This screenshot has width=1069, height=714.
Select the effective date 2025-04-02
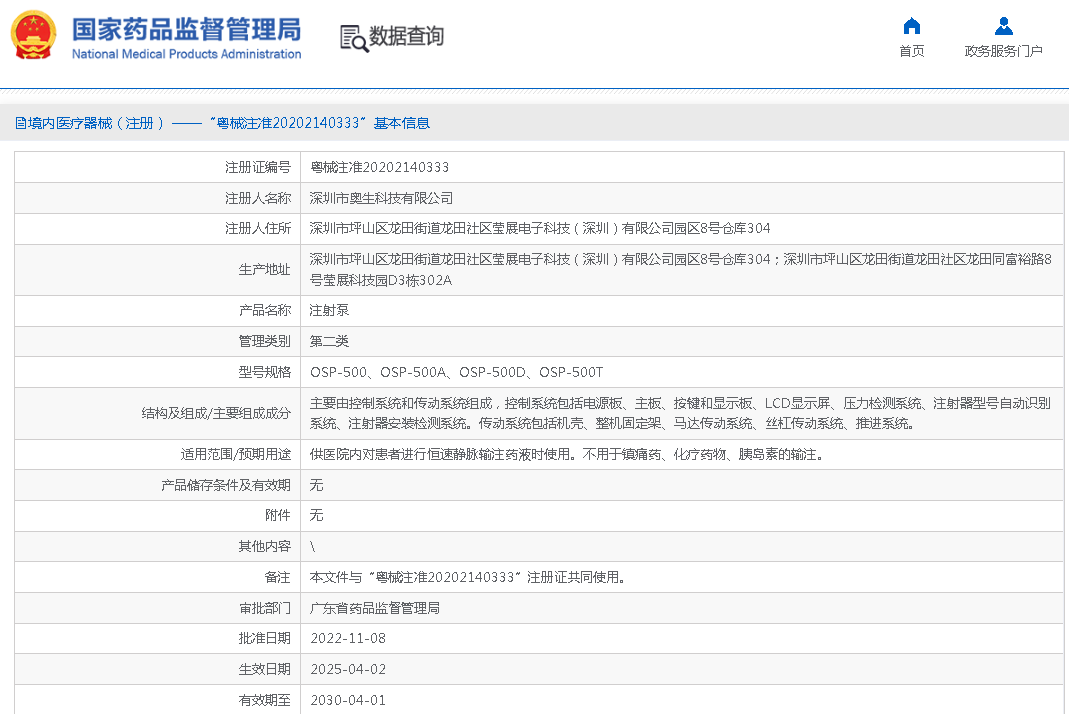click(347, 669)
